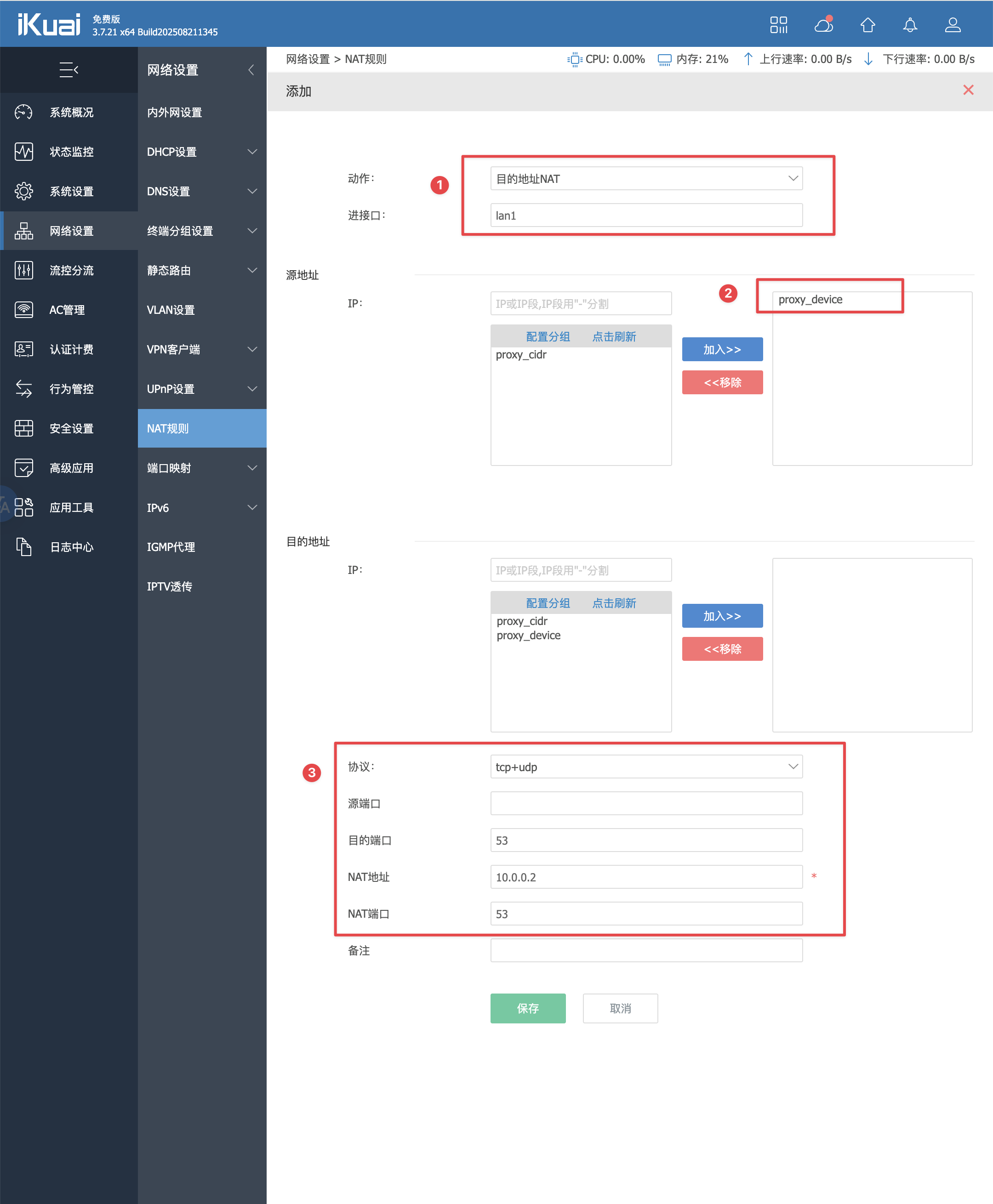Select proxy_device in the destination group list

pos(529,636)
